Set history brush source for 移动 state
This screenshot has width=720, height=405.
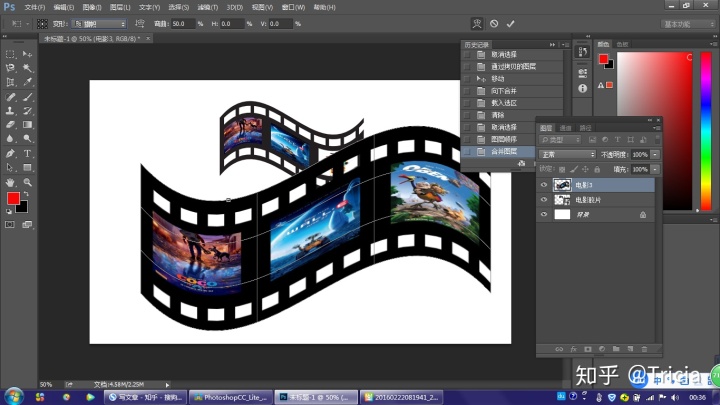pos(467,79)
